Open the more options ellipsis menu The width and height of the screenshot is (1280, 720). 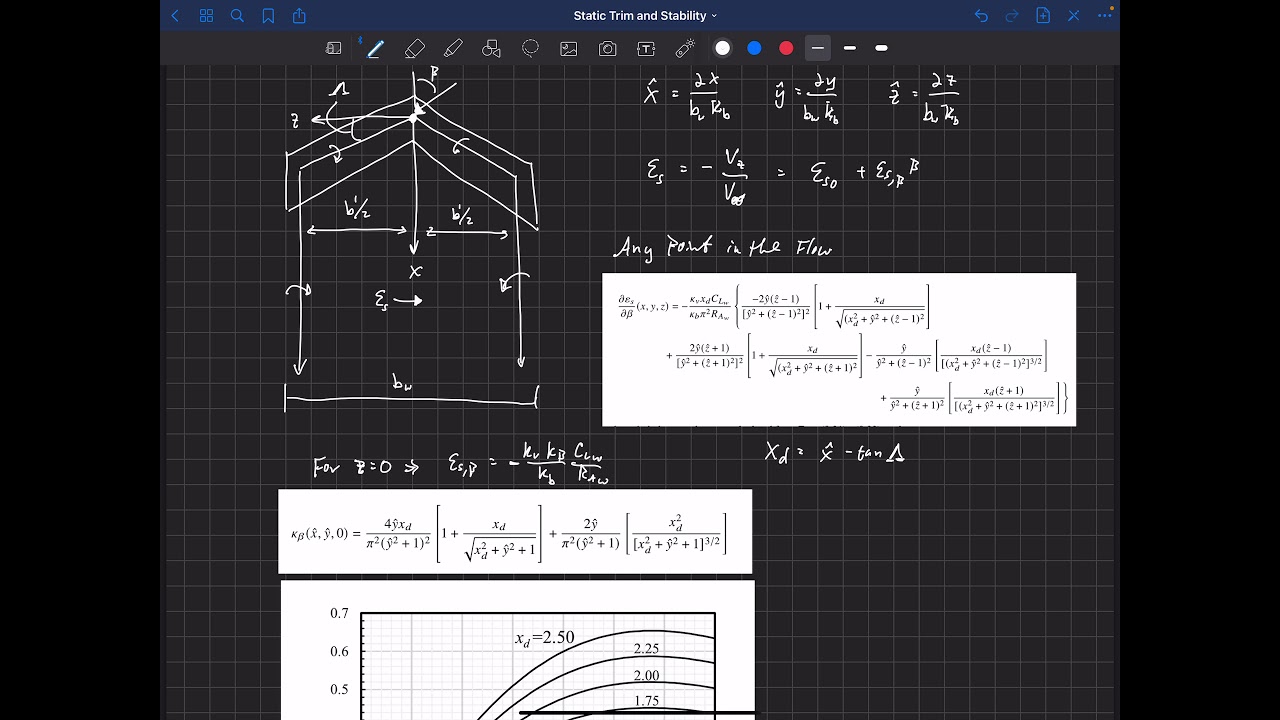point(1105,16)
